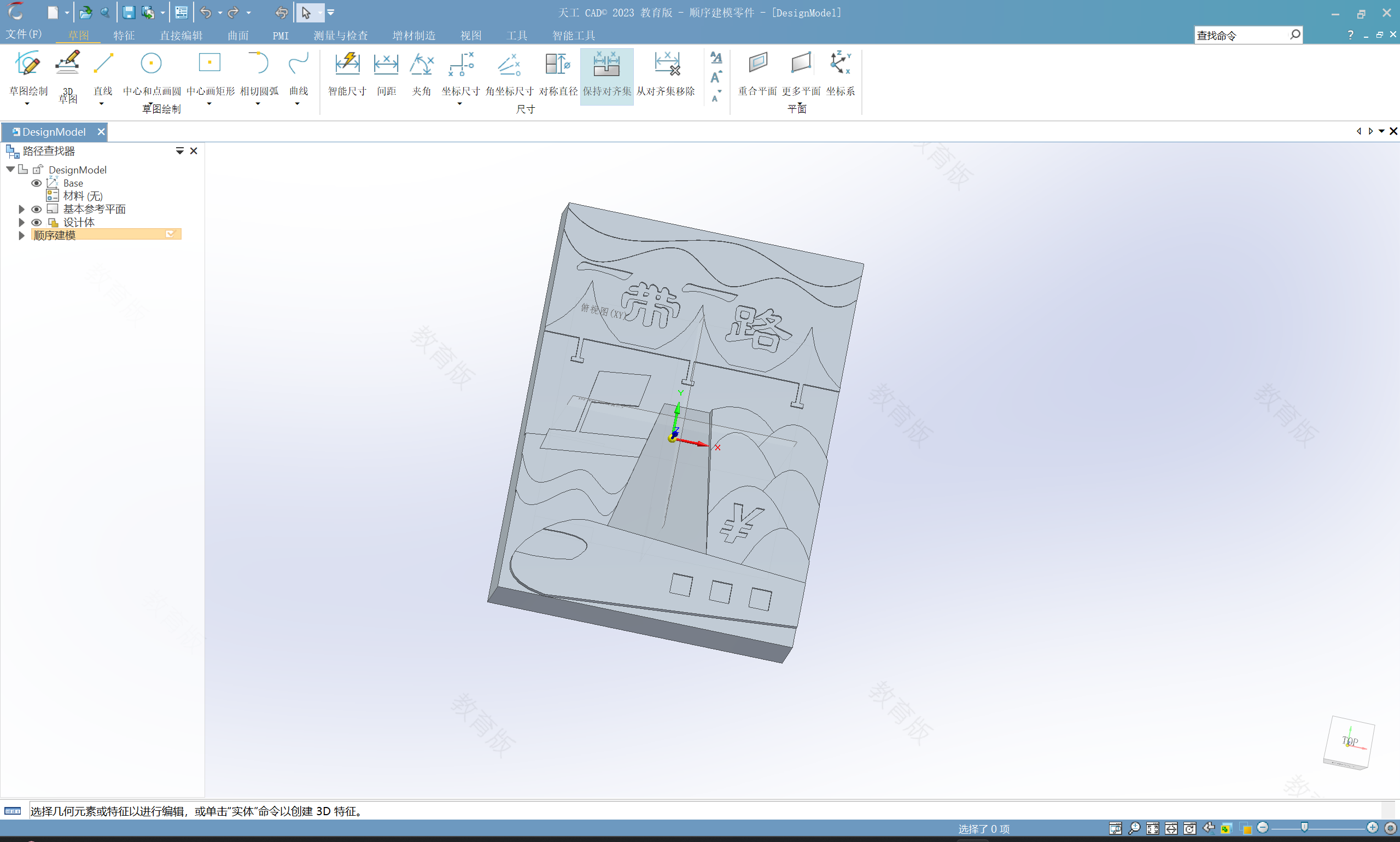This screenshot has width=1400, height=842.
Task: Click the search magnifier beside 查找命令
Action: [x=1294, y=35]
